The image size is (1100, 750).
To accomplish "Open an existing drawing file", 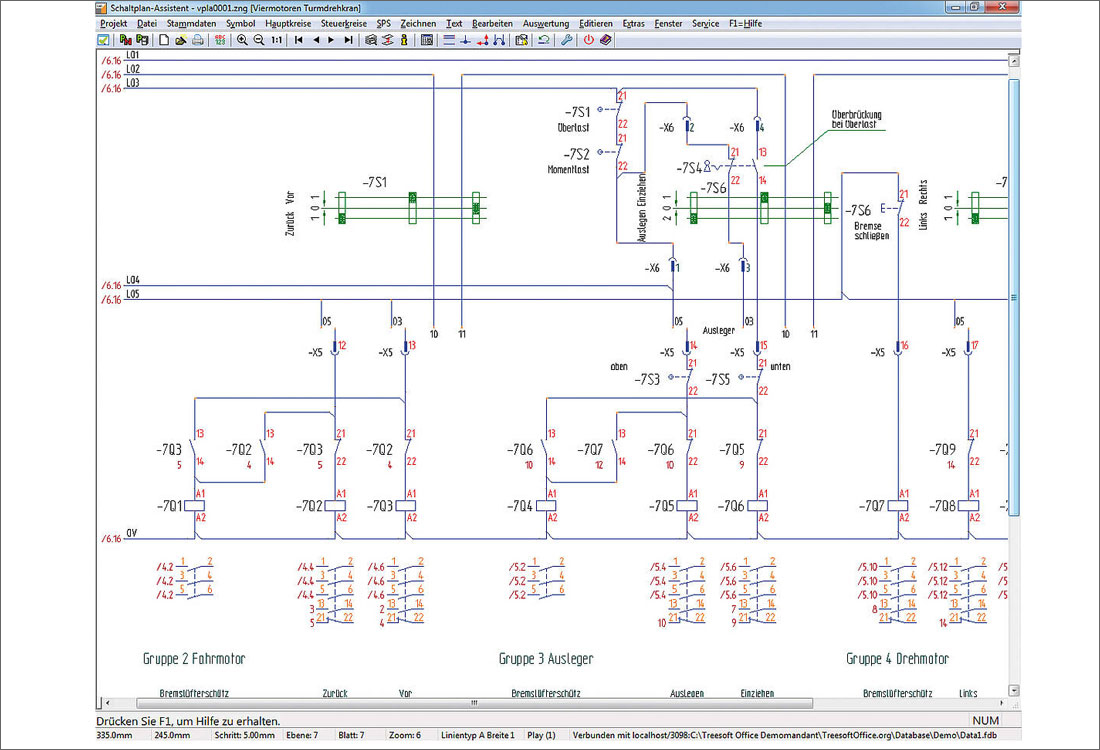I will coord(180,41).
